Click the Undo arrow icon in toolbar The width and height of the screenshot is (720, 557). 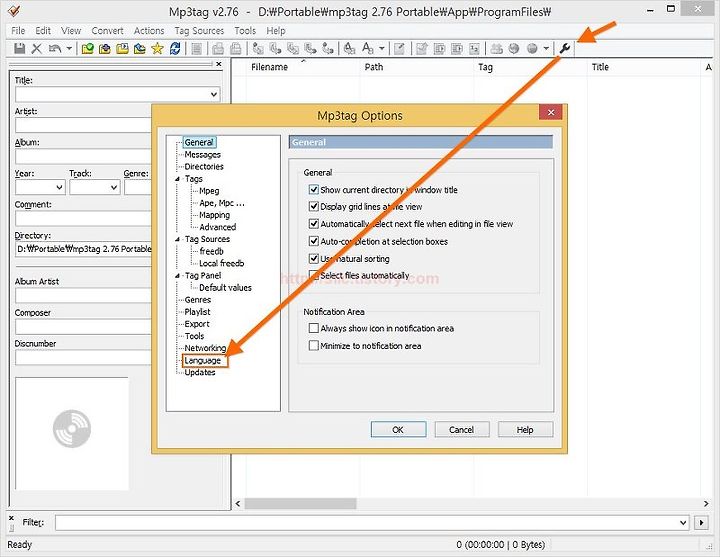[x=55, y=48]
